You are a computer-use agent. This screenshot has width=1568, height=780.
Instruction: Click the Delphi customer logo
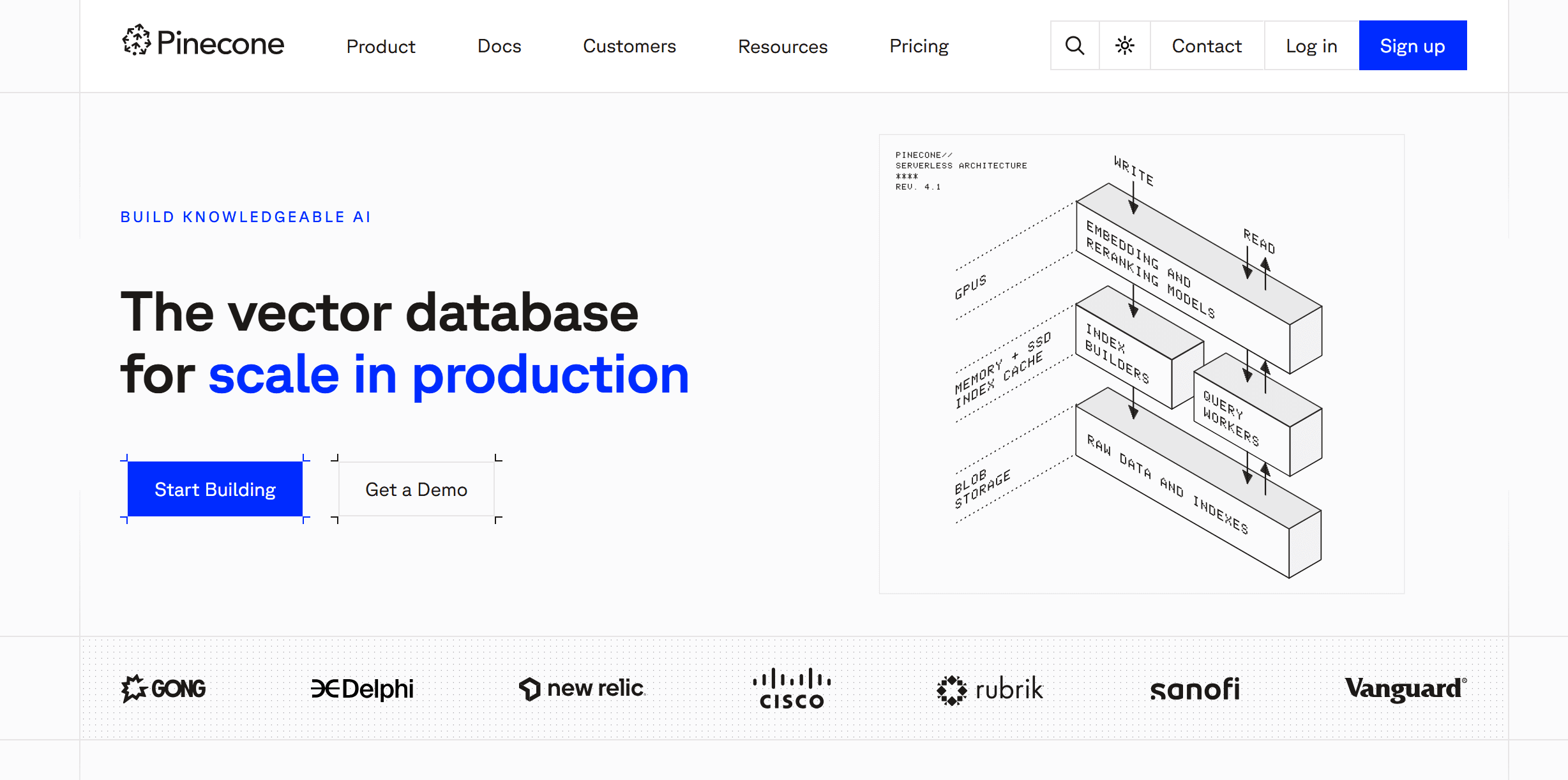[x=362, y=689]
